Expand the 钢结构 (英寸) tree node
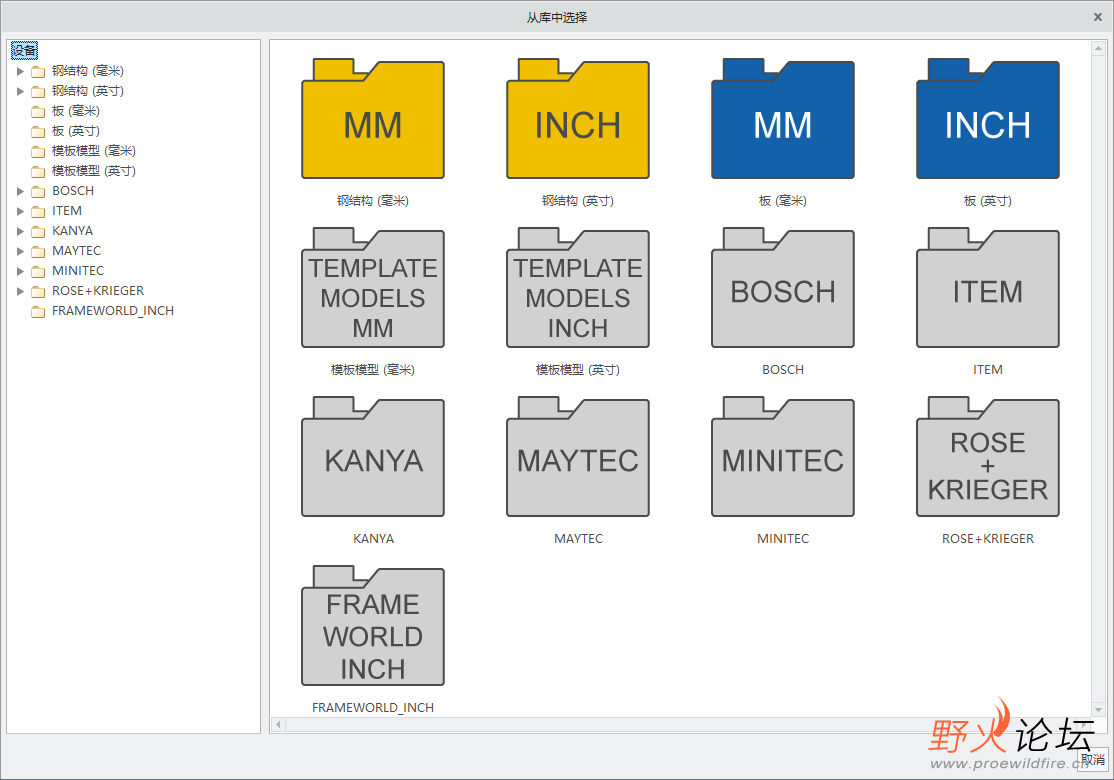 click(20, 91)
